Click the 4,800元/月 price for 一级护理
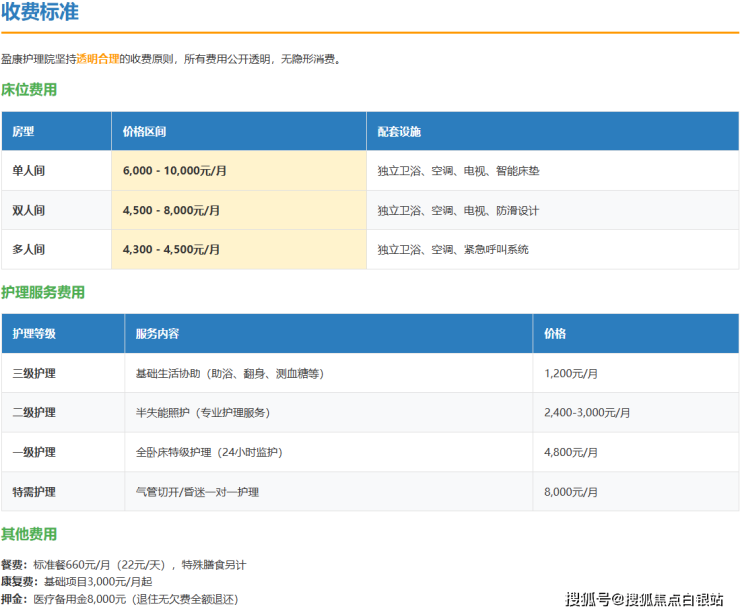 tap(571, 452)
